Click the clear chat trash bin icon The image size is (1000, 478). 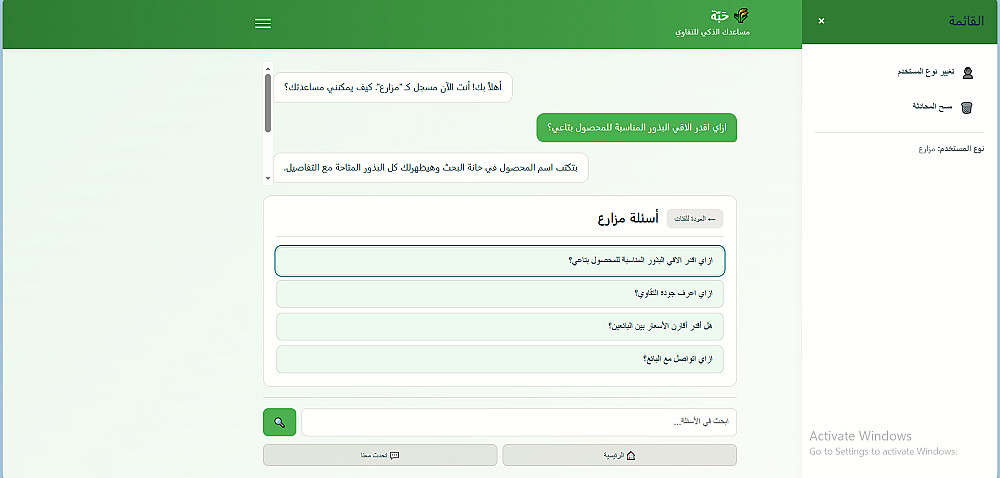[x=967, y=107]
